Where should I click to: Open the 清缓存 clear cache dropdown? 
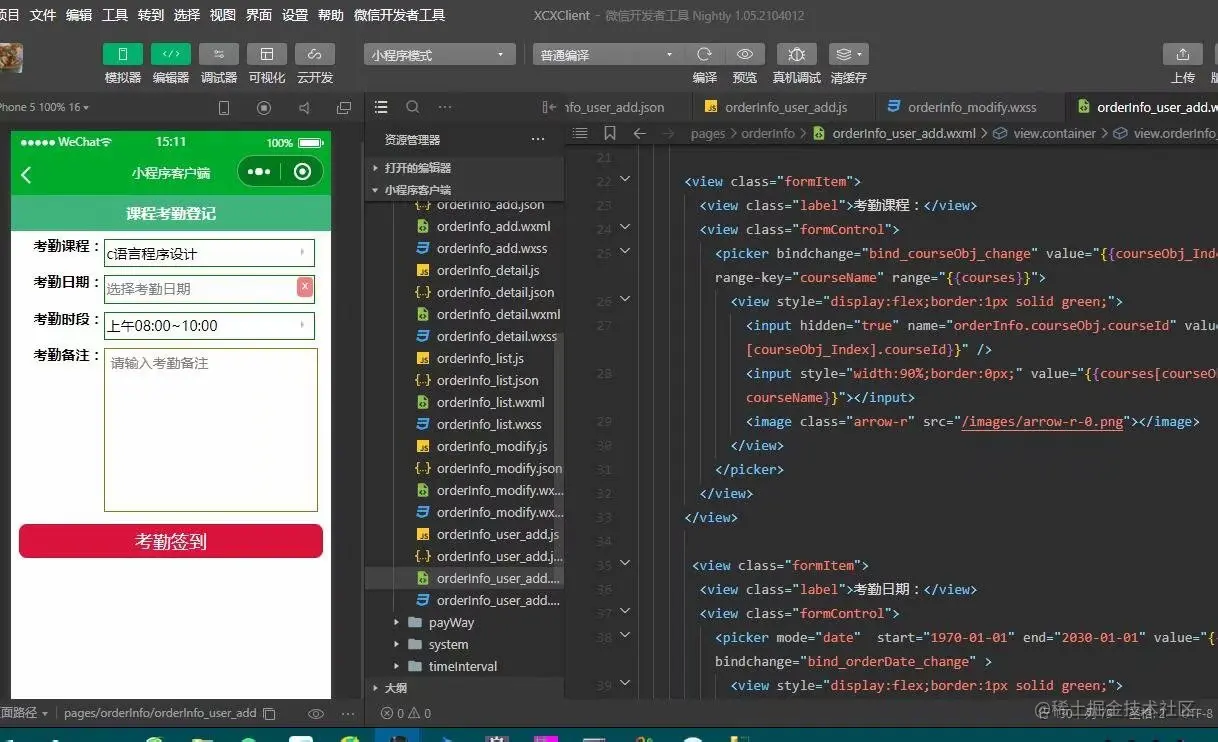[848, 55]
